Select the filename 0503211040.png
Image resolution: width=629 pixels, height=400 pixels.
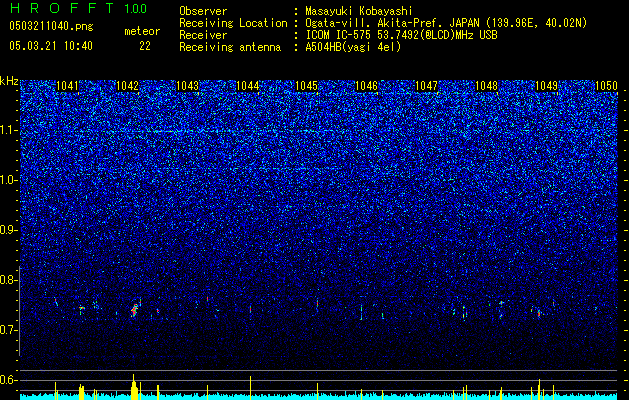click(51, 27)
